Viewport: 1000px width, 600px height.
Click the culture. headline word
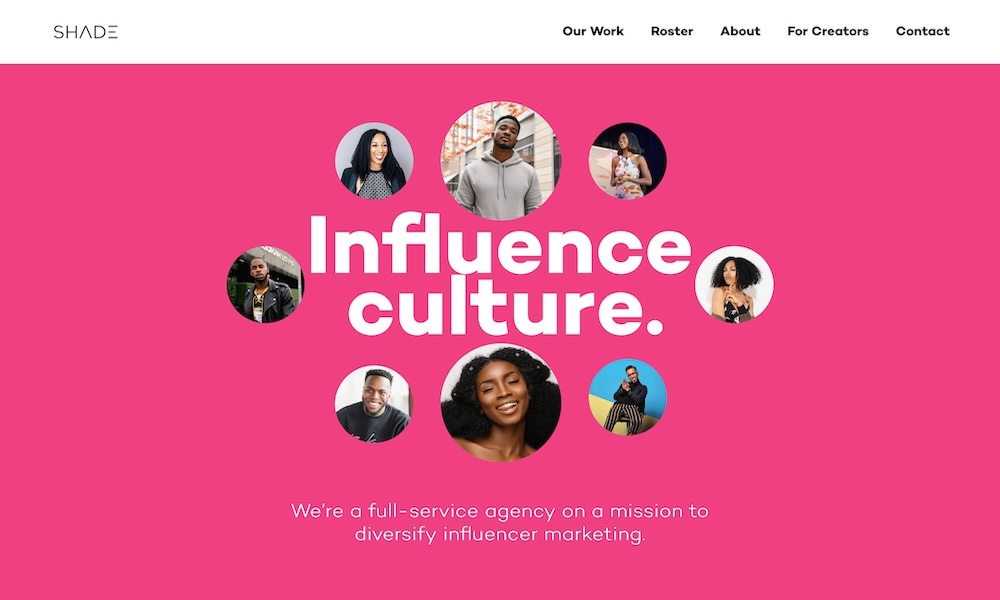coord(506,305)
